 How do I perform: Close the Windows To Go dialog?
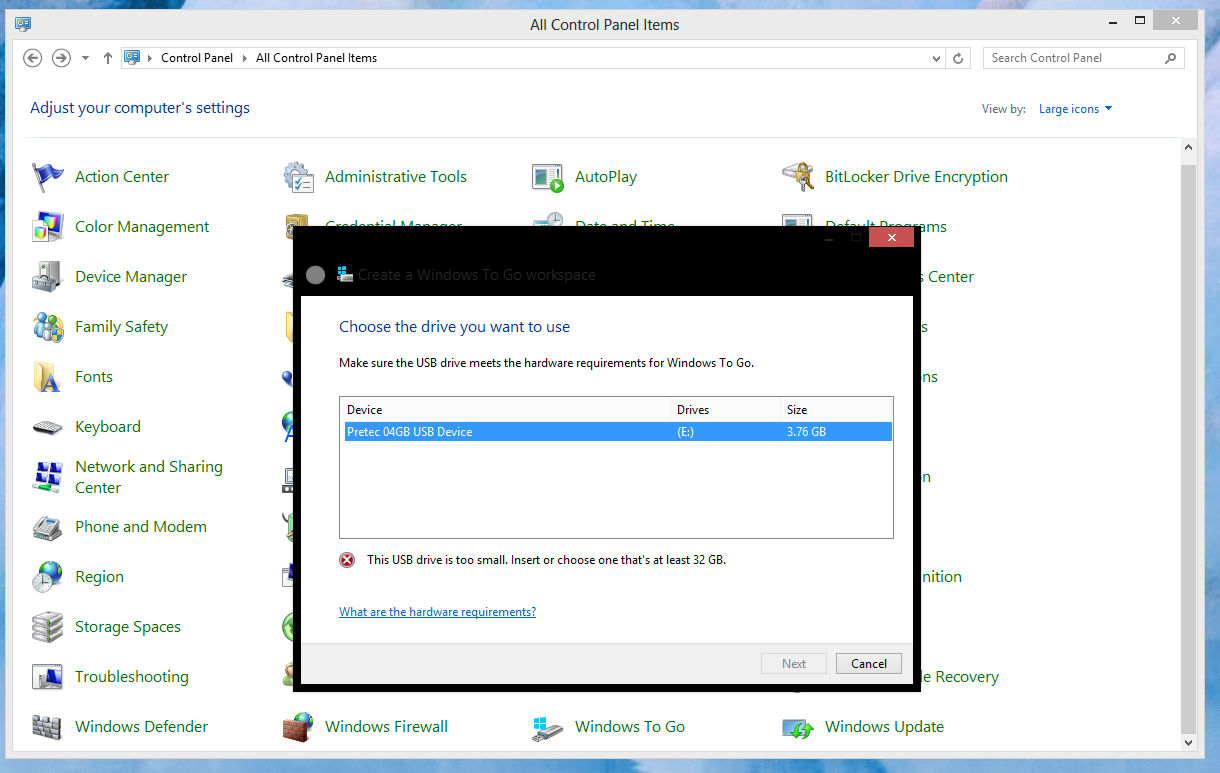pyautogui.click(x=891, y=238)
